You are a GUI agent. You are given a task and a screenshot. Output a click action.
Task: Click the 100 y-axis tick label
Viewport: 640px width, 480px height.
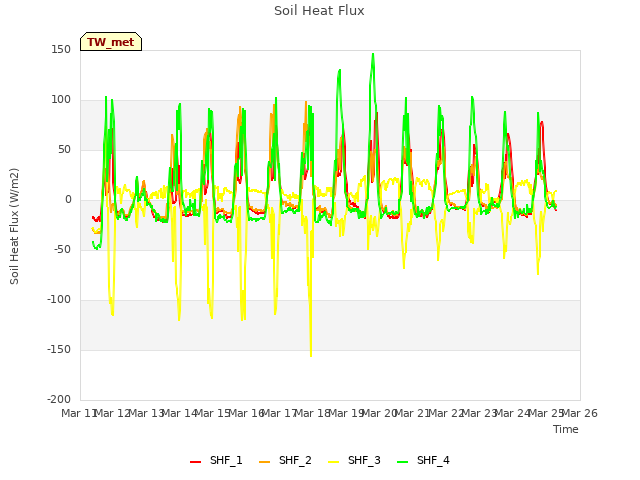pyautogui.click(x=61, y=100)
